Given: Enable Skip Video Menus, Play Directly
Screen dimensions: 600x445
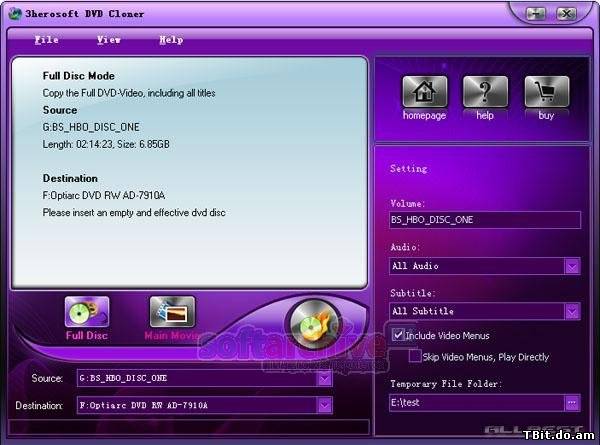Looking at the screenshot, I should tap(415, 356).
